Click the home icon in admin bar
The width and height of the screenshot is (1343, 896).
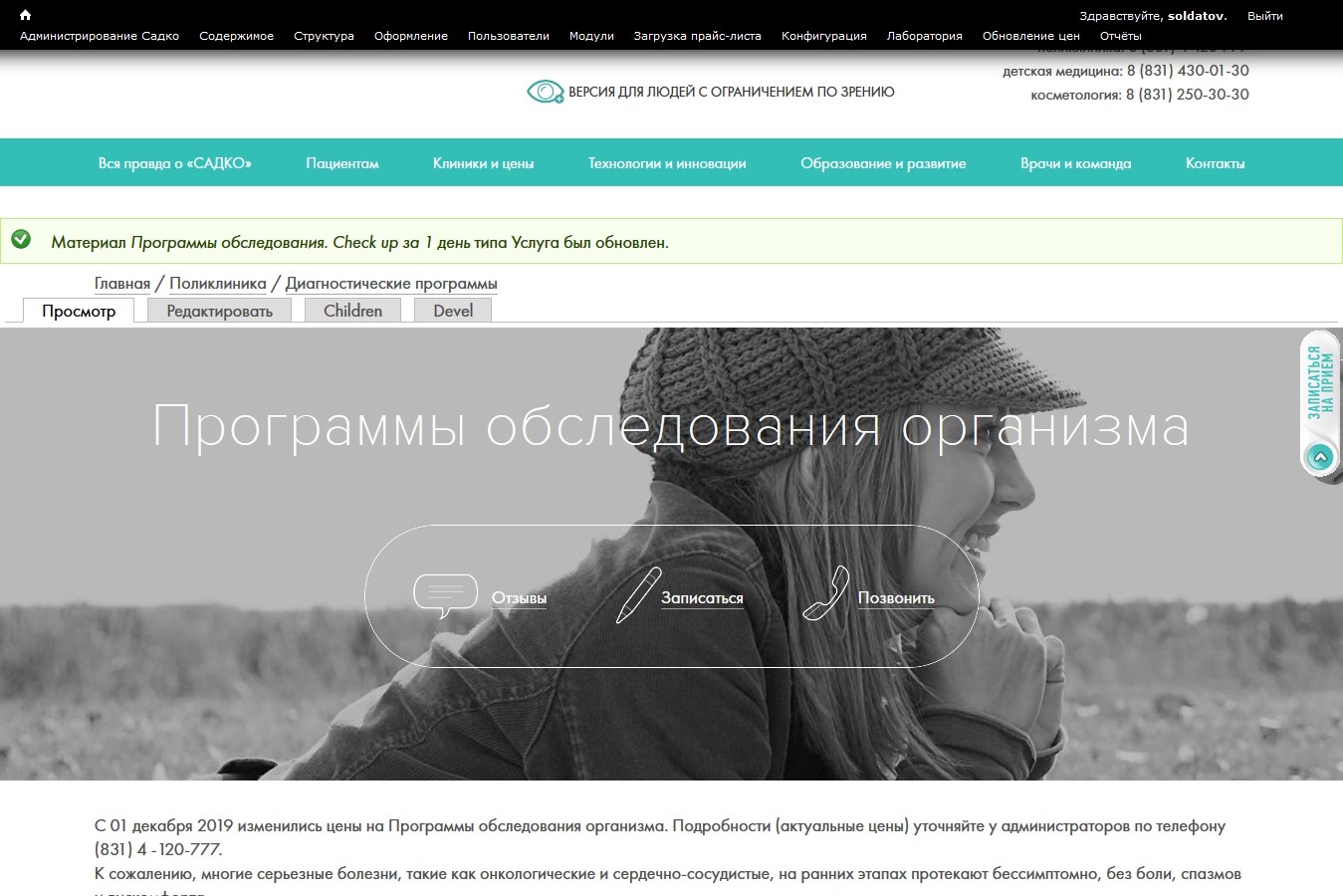26,15
